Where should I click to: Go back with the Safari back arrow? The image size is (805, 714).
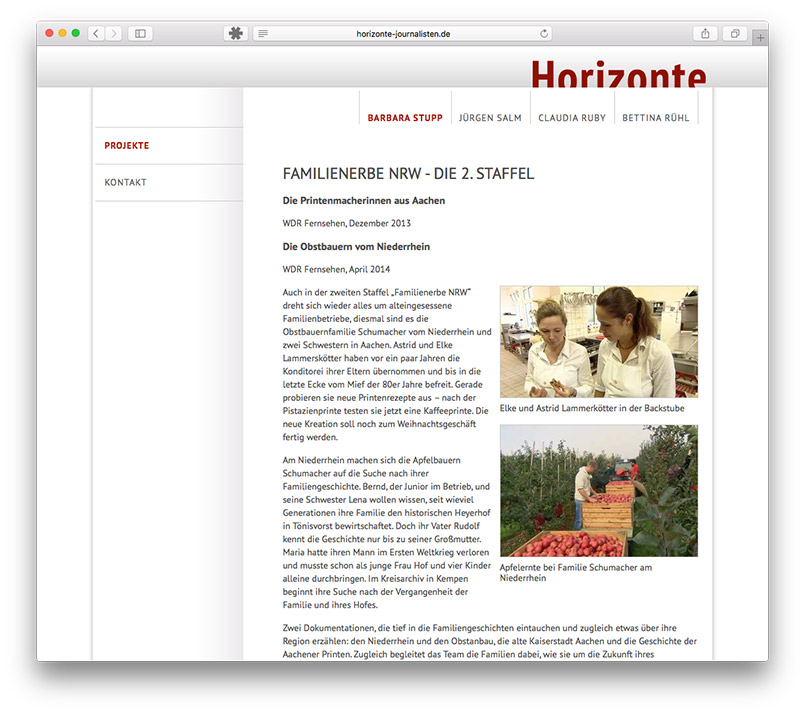96,33
